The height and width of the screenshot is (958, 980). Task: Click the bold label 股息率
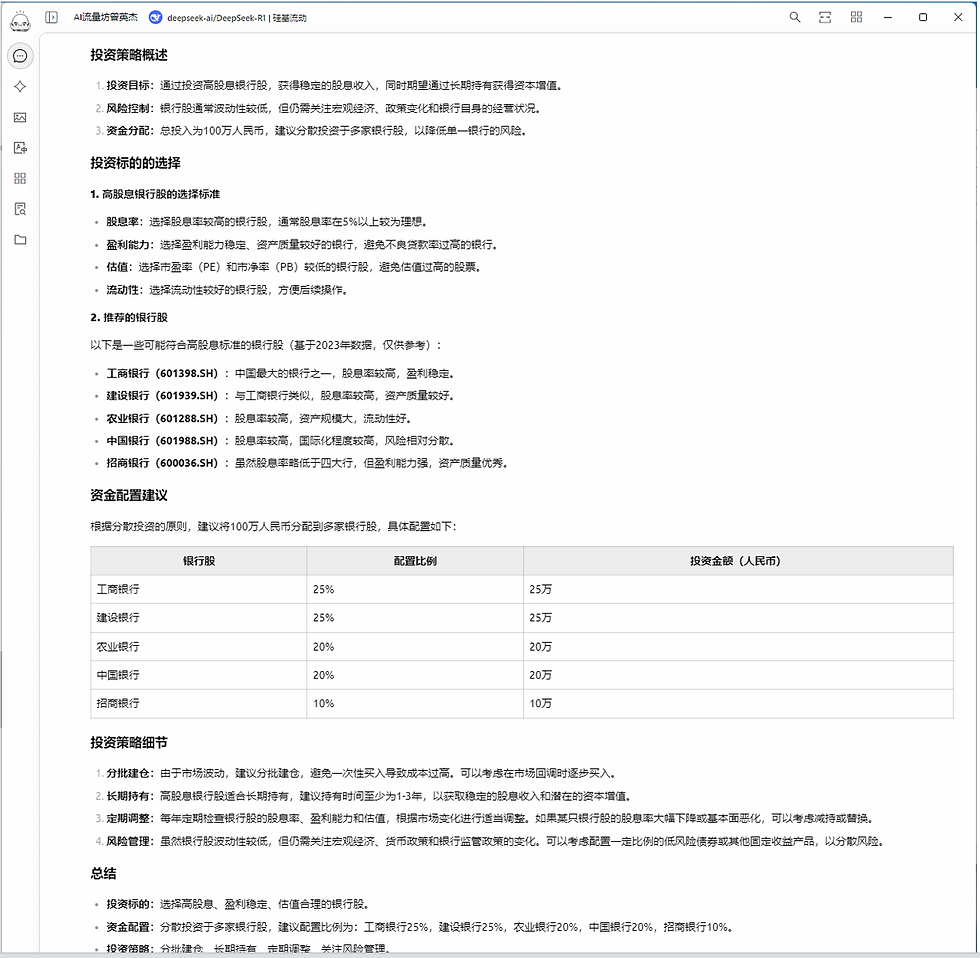point(122,222)
